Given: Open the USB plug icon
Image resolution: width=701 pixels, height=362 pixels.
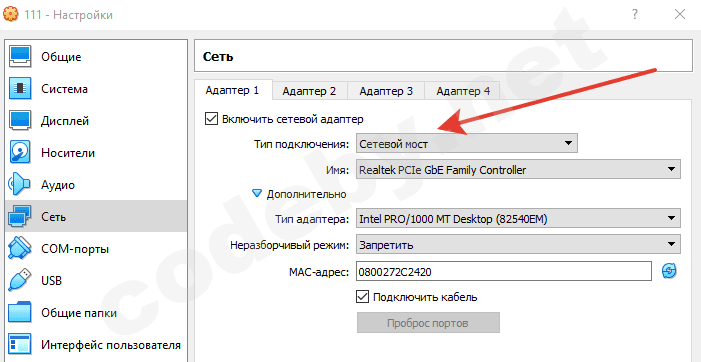Looking at the screenshot, I should (20, 281).
